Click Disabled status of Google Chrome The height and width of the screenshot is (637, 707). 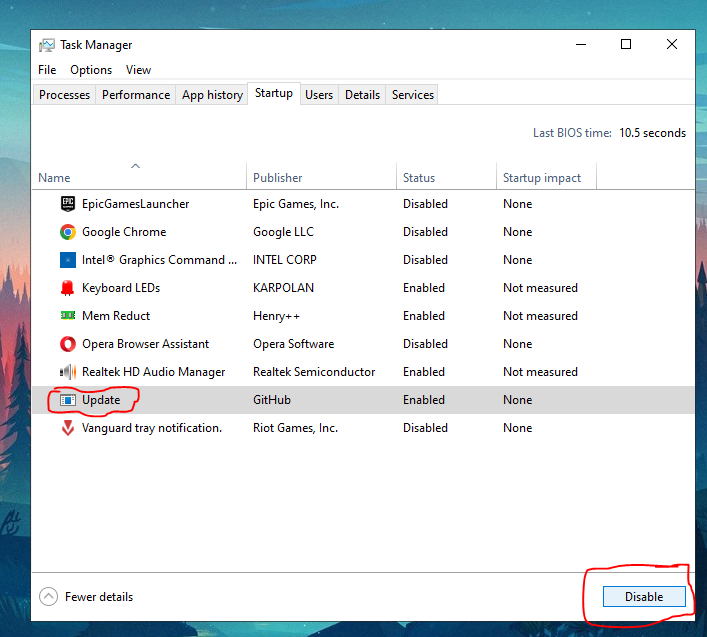425,232
